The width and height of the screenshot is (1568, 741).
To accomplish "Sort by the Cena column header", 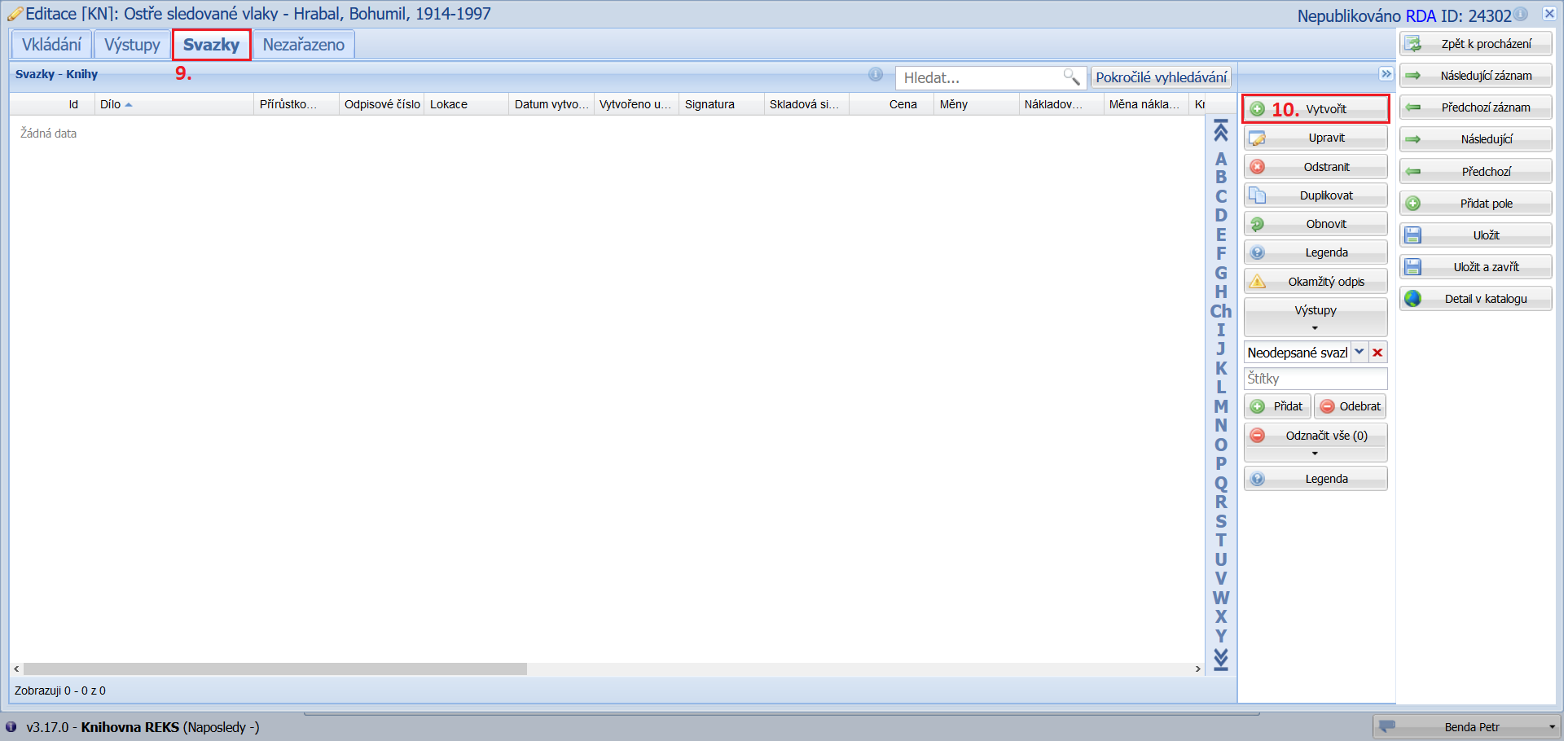I will click(x=892, y=104).
